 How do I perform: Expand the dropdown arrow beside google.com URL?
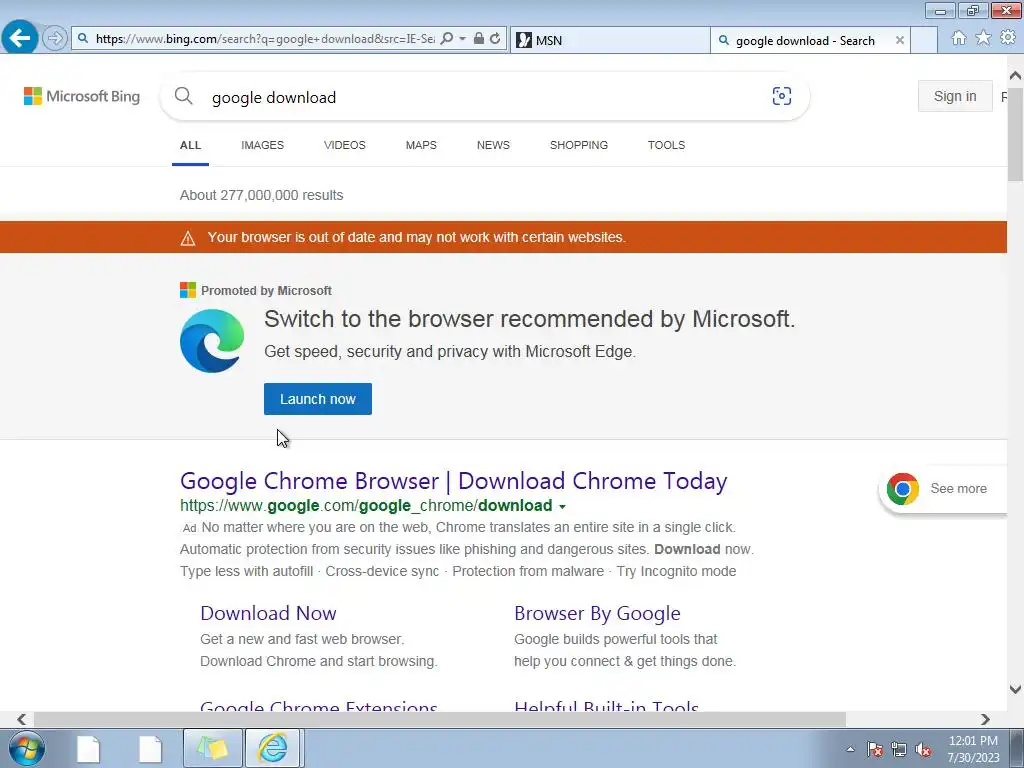[x=562, y=507]
